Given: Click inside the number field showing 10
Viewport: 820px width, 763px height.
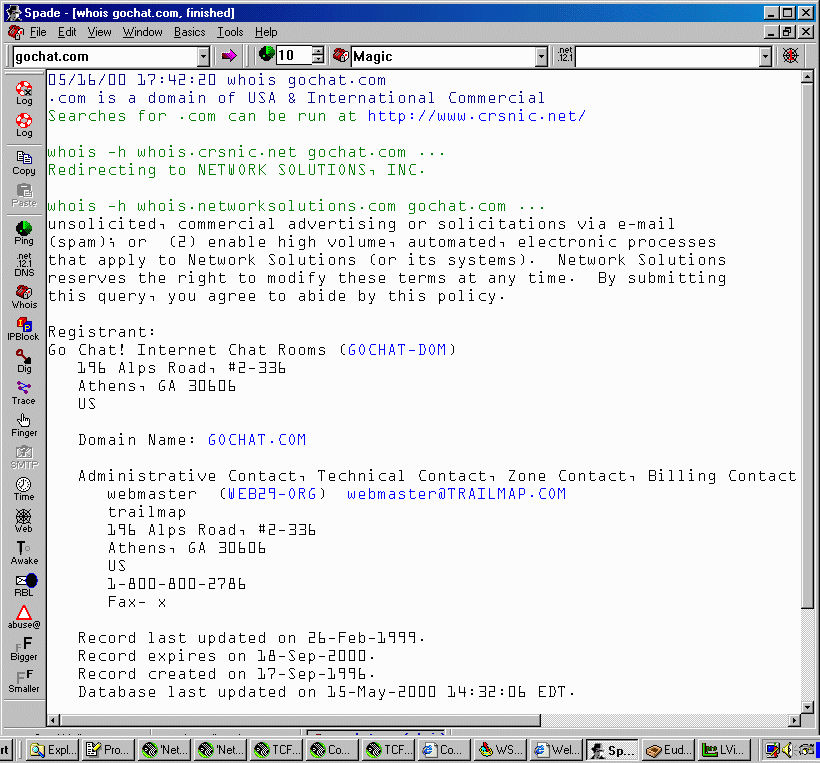Looking at the screenshot, I should click(292, 57).
